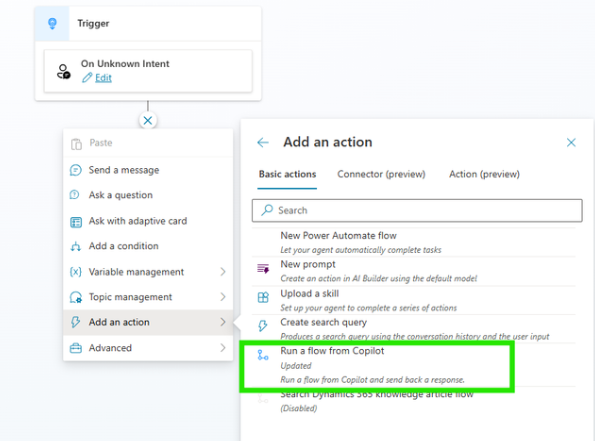
Task: Click the Run a flow from Copilot icon
Action: click(263, 355)
